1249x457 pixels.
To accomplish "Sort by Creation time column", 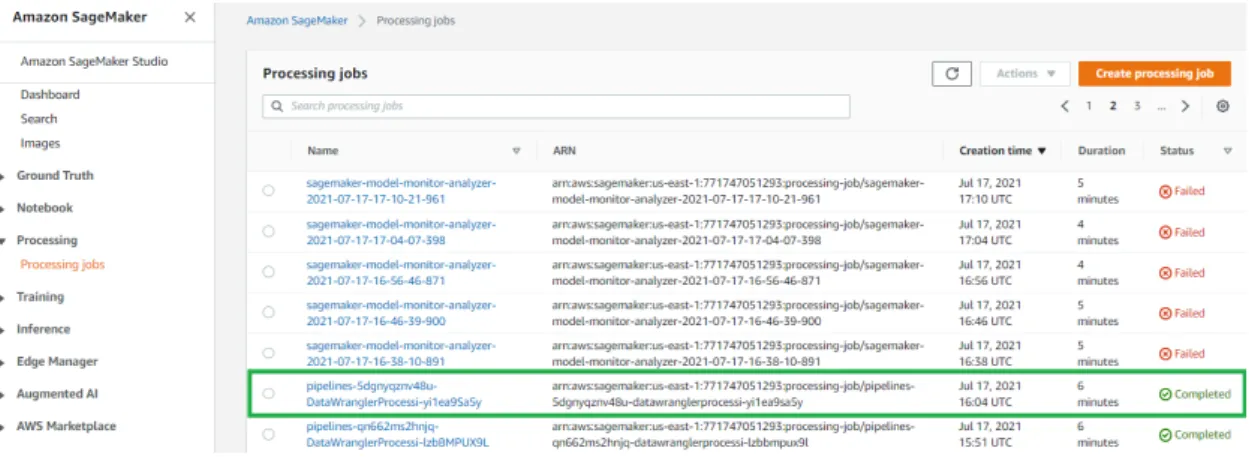I will point(1002,151).
